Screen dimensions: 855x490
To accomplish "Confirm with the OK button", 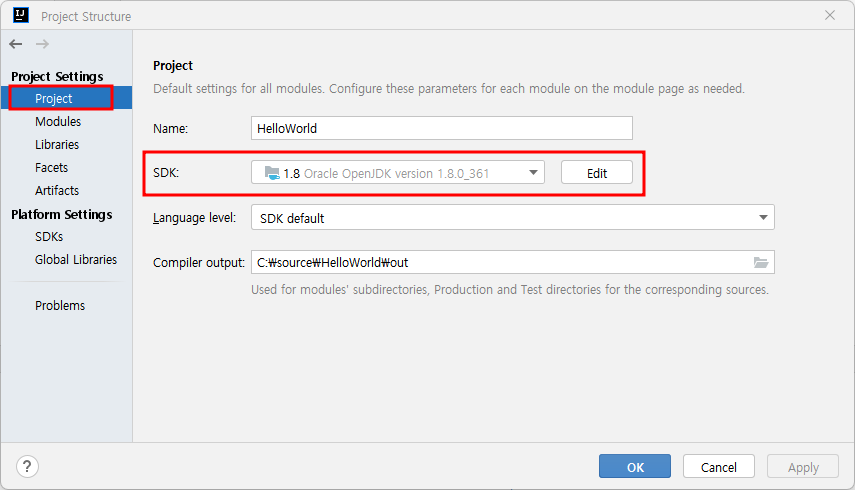I will (635, 467).
